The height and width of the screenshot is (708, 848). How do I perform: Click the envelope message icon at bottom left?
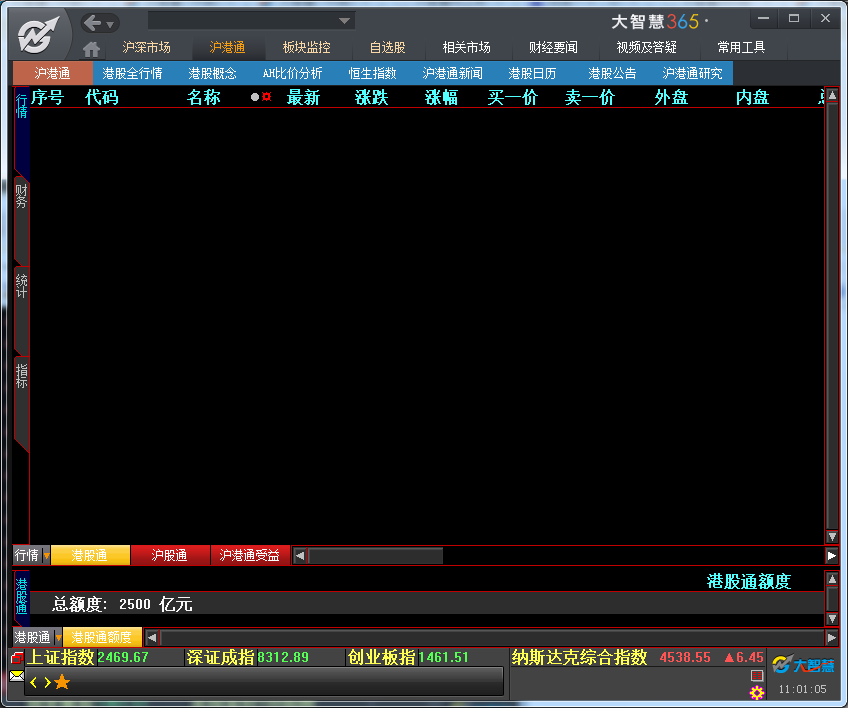[17, 677]
